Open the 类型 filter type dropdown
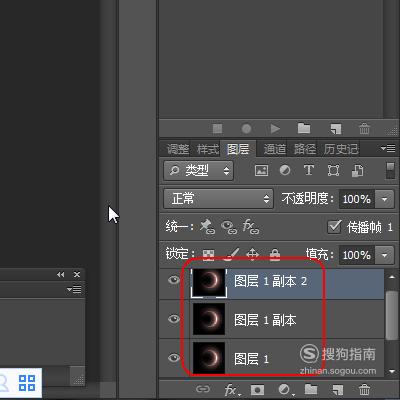 point(199,171)
